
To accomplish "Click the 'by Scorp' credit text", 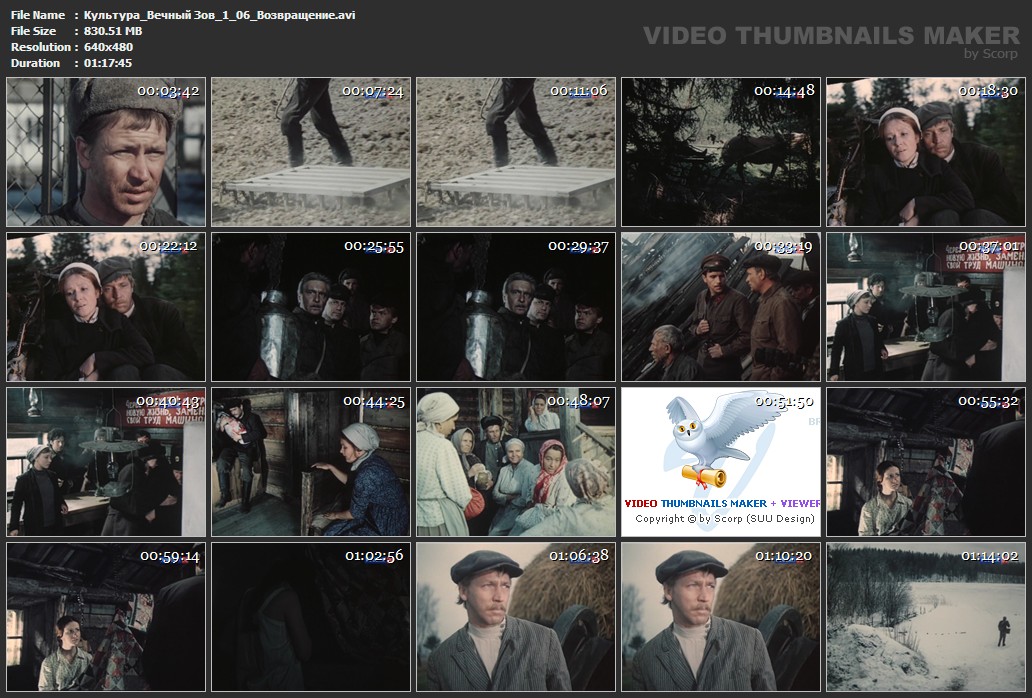I will 990,54.
